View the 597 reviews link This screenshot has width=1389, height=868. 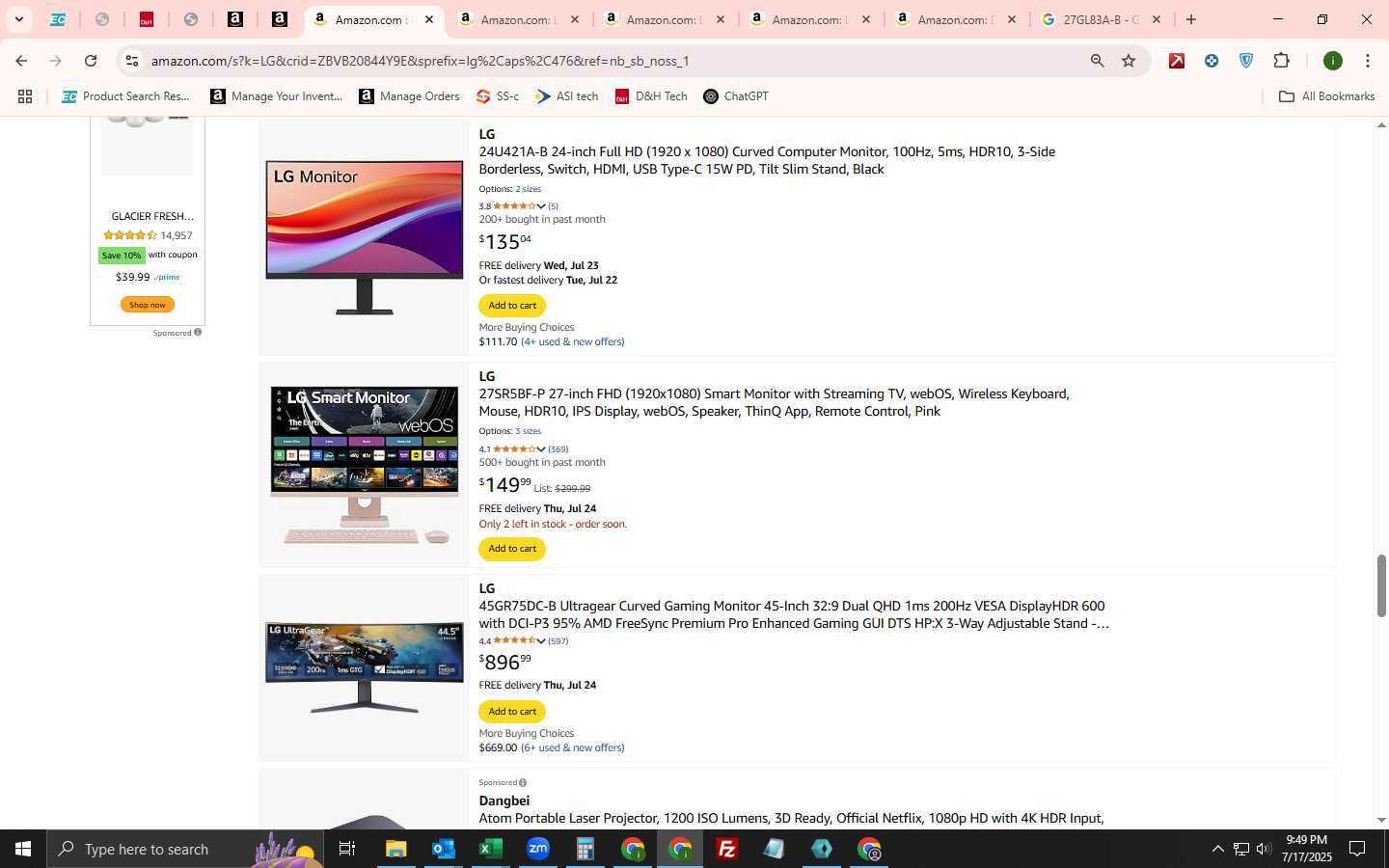pos(558,641)
